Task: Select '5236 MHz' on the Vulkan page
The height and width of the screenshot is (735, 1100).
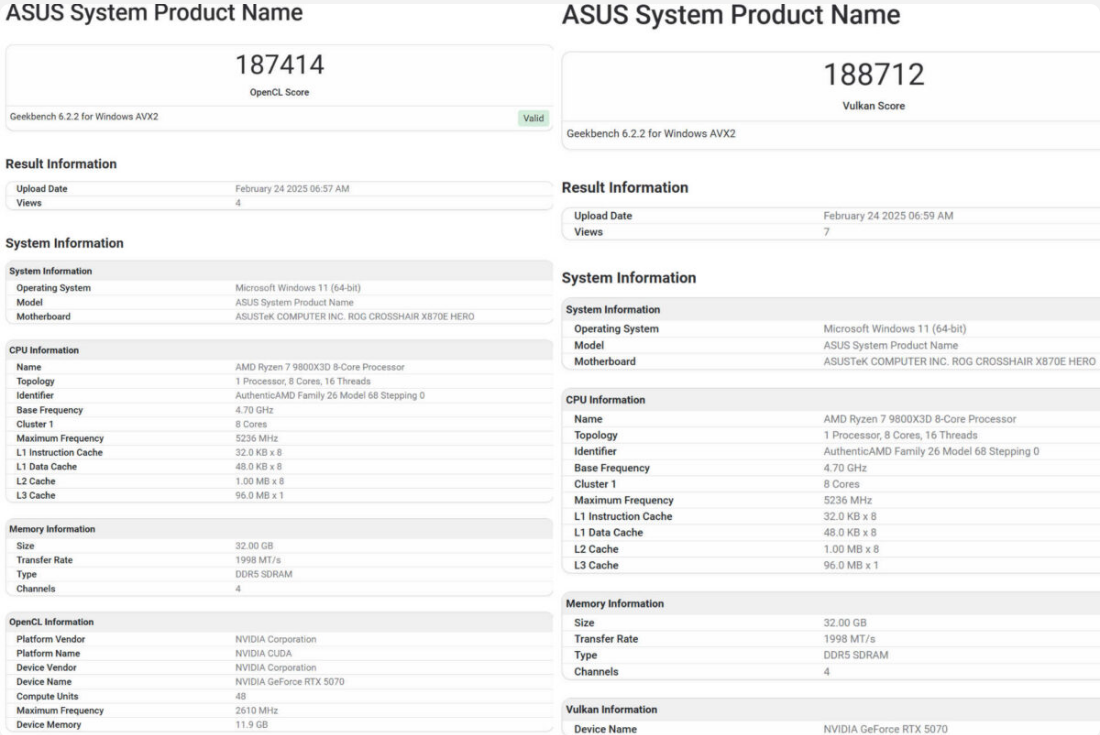Action: coord(847,500)
